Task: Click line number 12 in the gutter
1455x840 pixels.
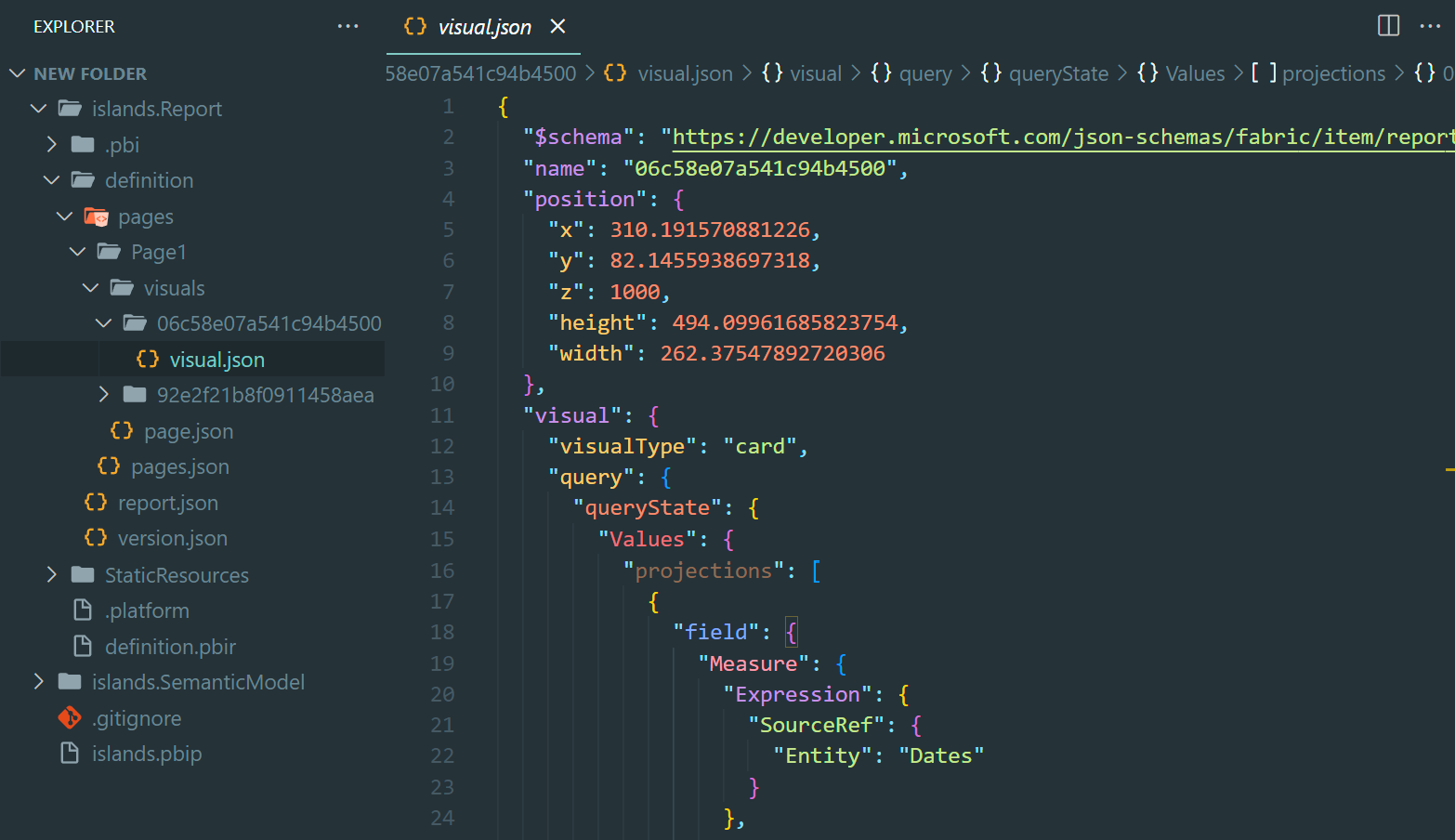Action: coord(442,447)
